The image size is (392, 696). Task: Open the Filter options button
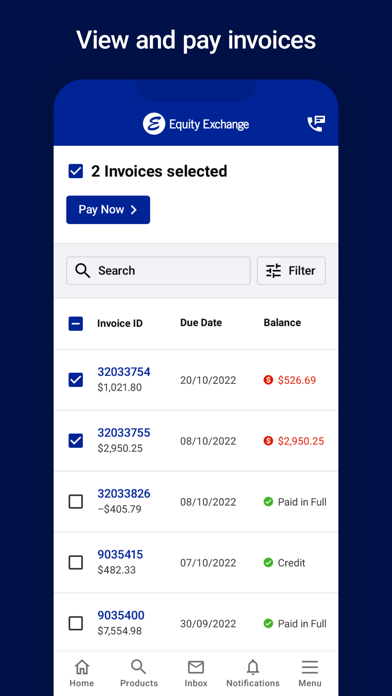291,271
